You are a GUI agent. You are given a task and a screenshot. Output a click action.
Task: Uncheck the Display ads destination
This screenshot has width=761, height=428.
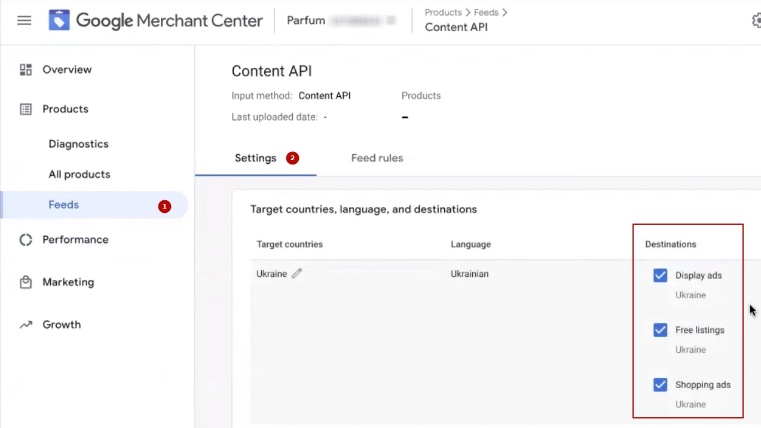pyautogui.click(x=660, y=276)
